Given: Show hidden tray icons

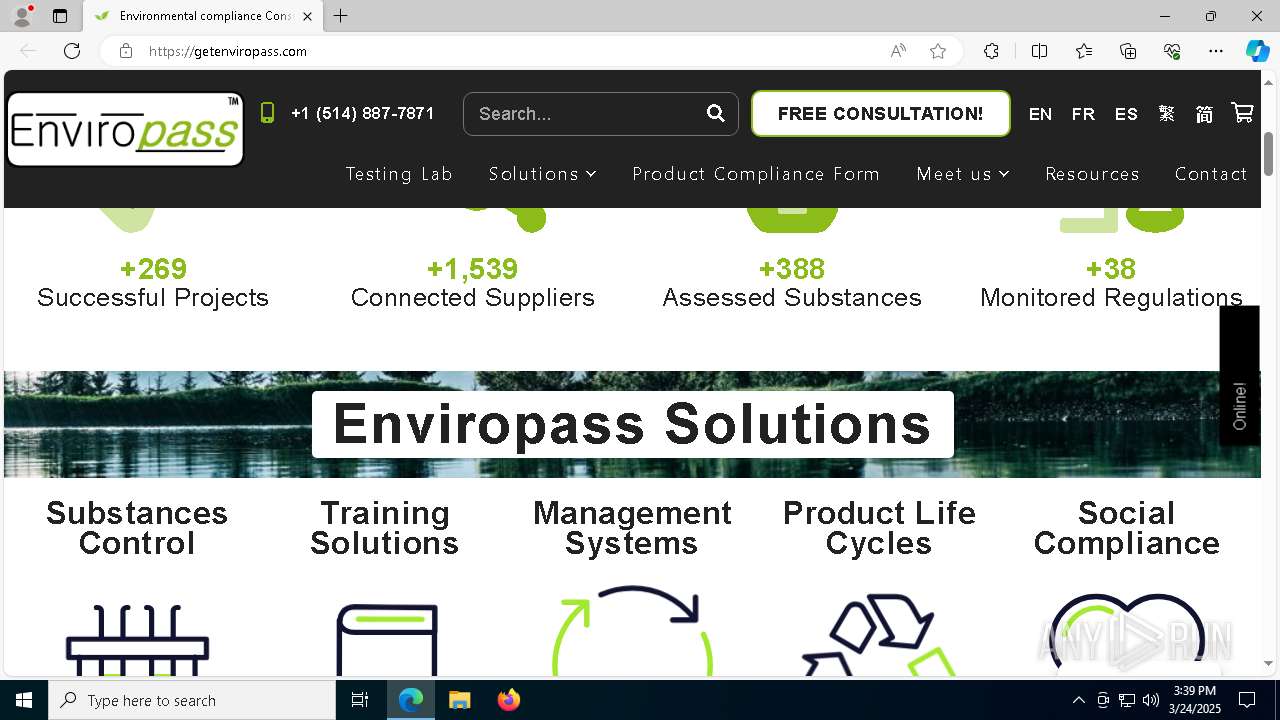Looking at the screenshot, I should pyautogui.click(x=1078, y=700).
